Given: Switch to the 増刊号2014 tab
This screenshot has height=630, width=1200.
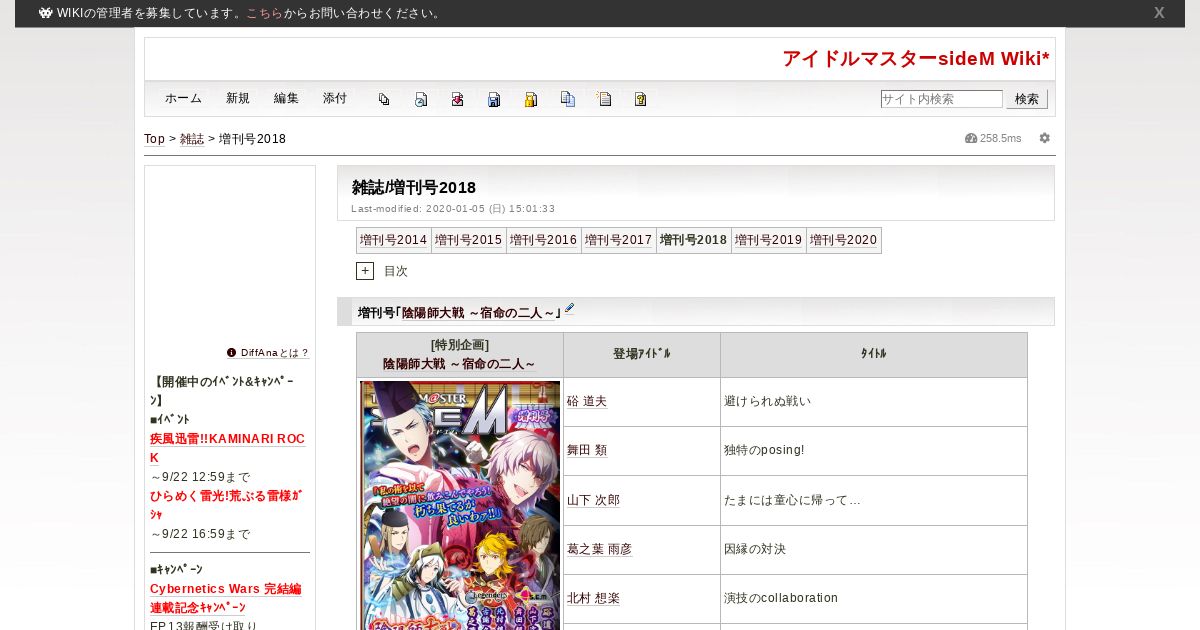Looking at the screenshot, I should (394, 240).
